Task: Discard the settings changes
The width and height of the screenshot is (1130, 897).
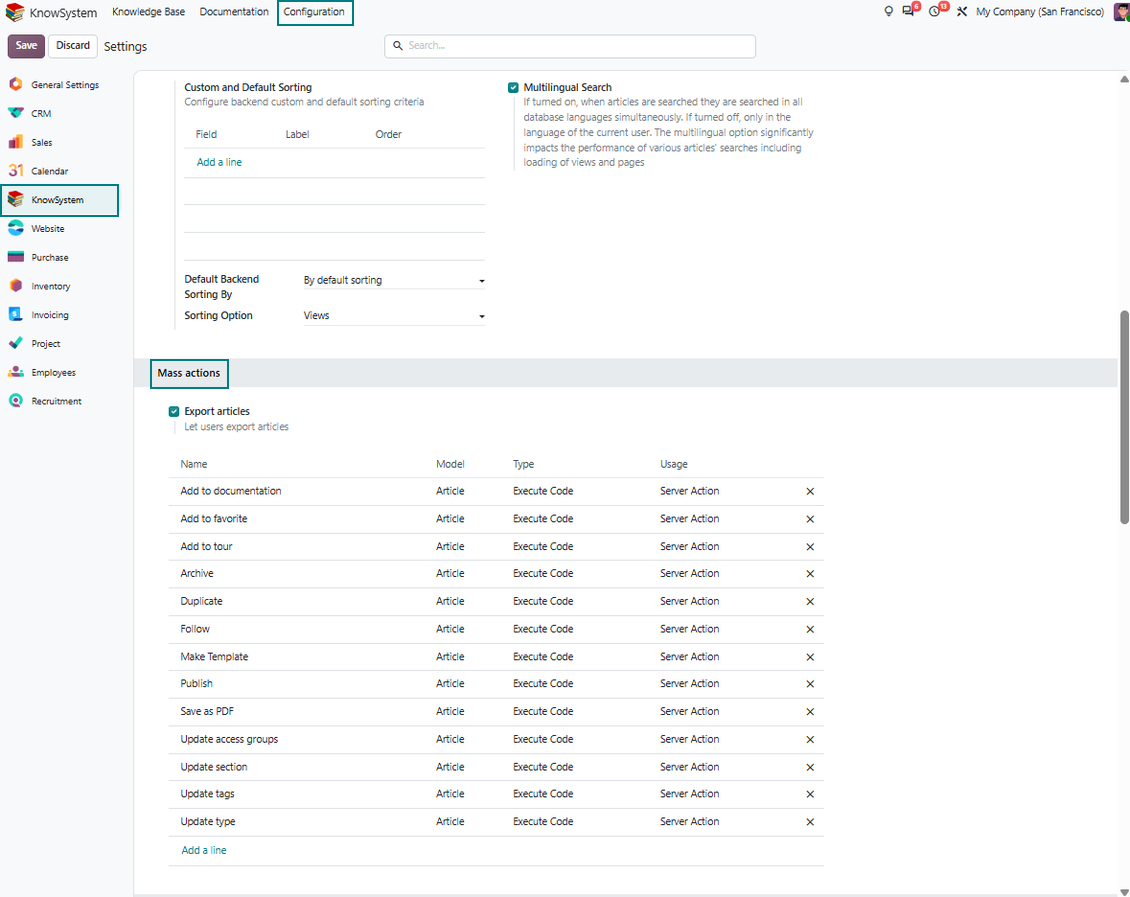Action: 74,45
